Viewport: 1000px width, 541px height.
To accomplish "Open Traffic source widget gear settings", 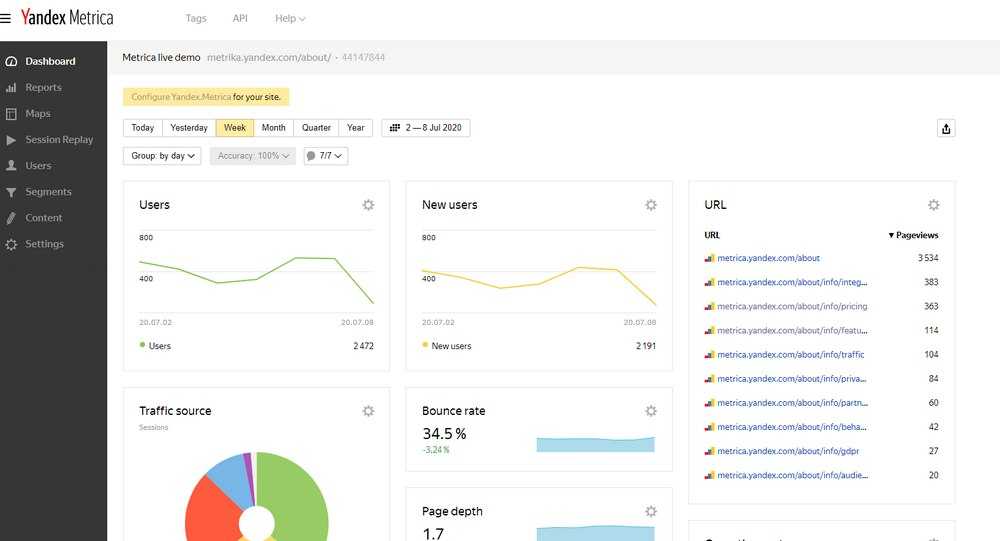I will [x=368, y=411].
